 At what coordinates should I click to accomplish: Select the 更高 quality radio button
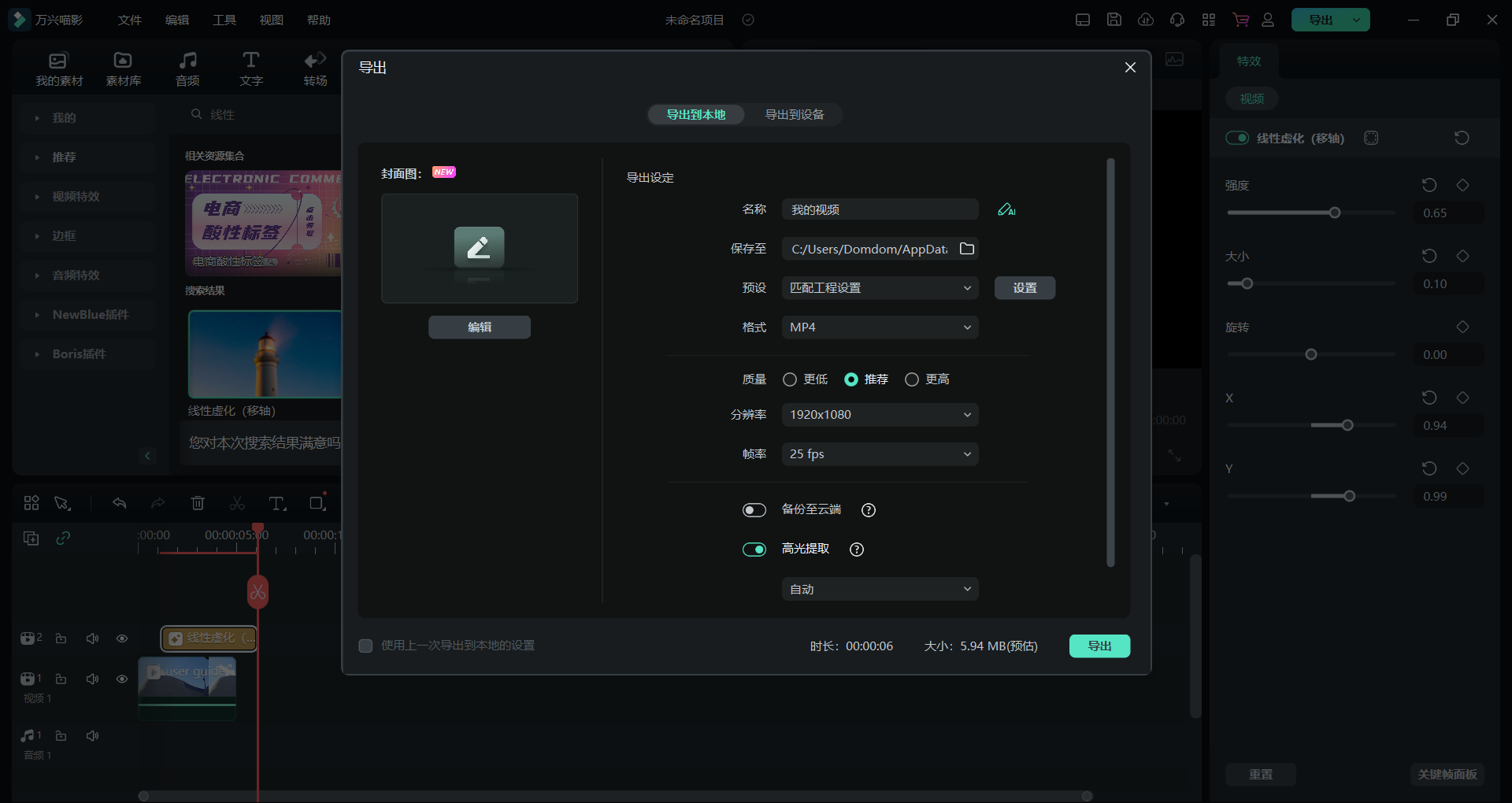912,379
